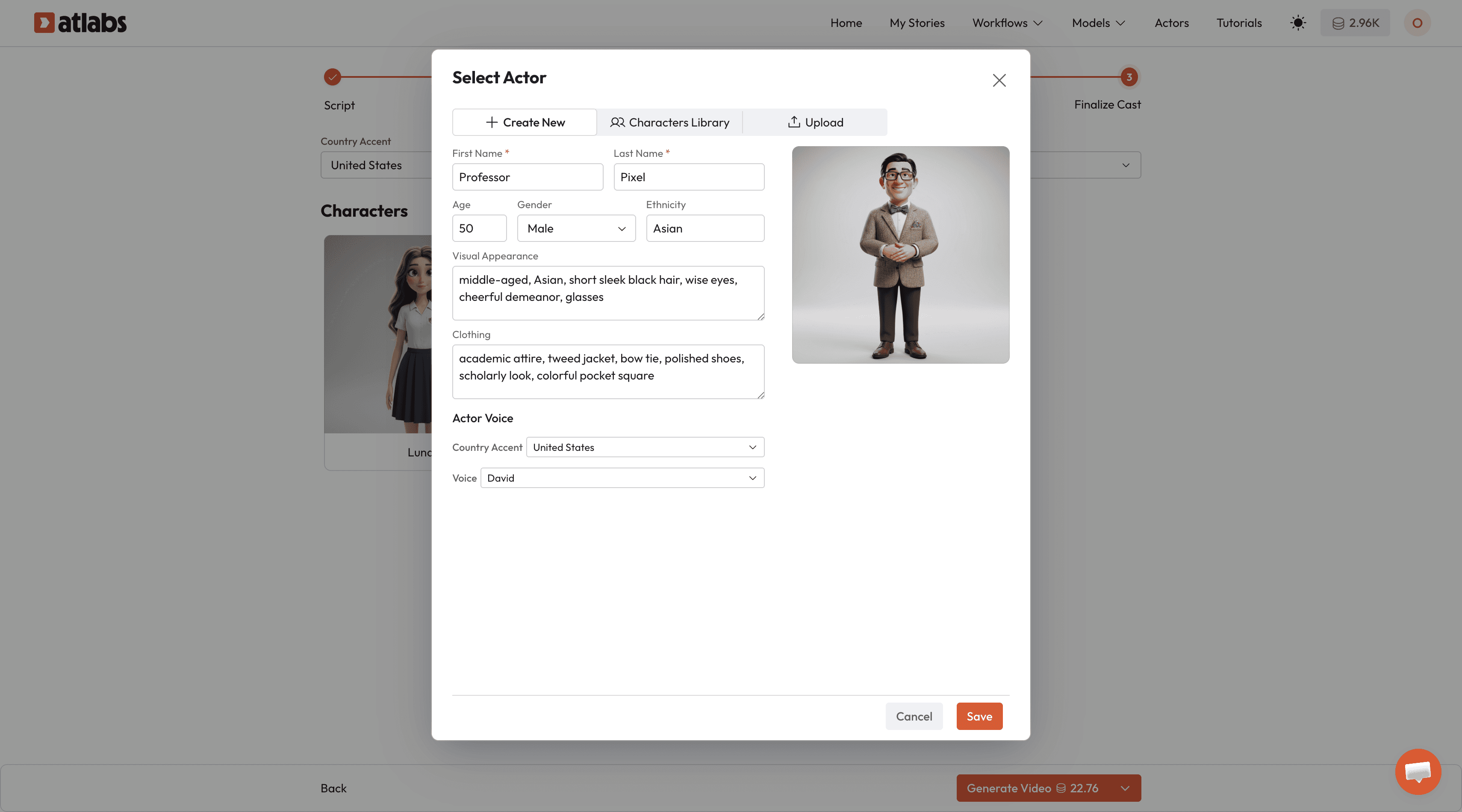Image resolution: width=1462 pixels, height=812 pixels.
Task: Click the completed Script step checkmark
Action: 332,76
